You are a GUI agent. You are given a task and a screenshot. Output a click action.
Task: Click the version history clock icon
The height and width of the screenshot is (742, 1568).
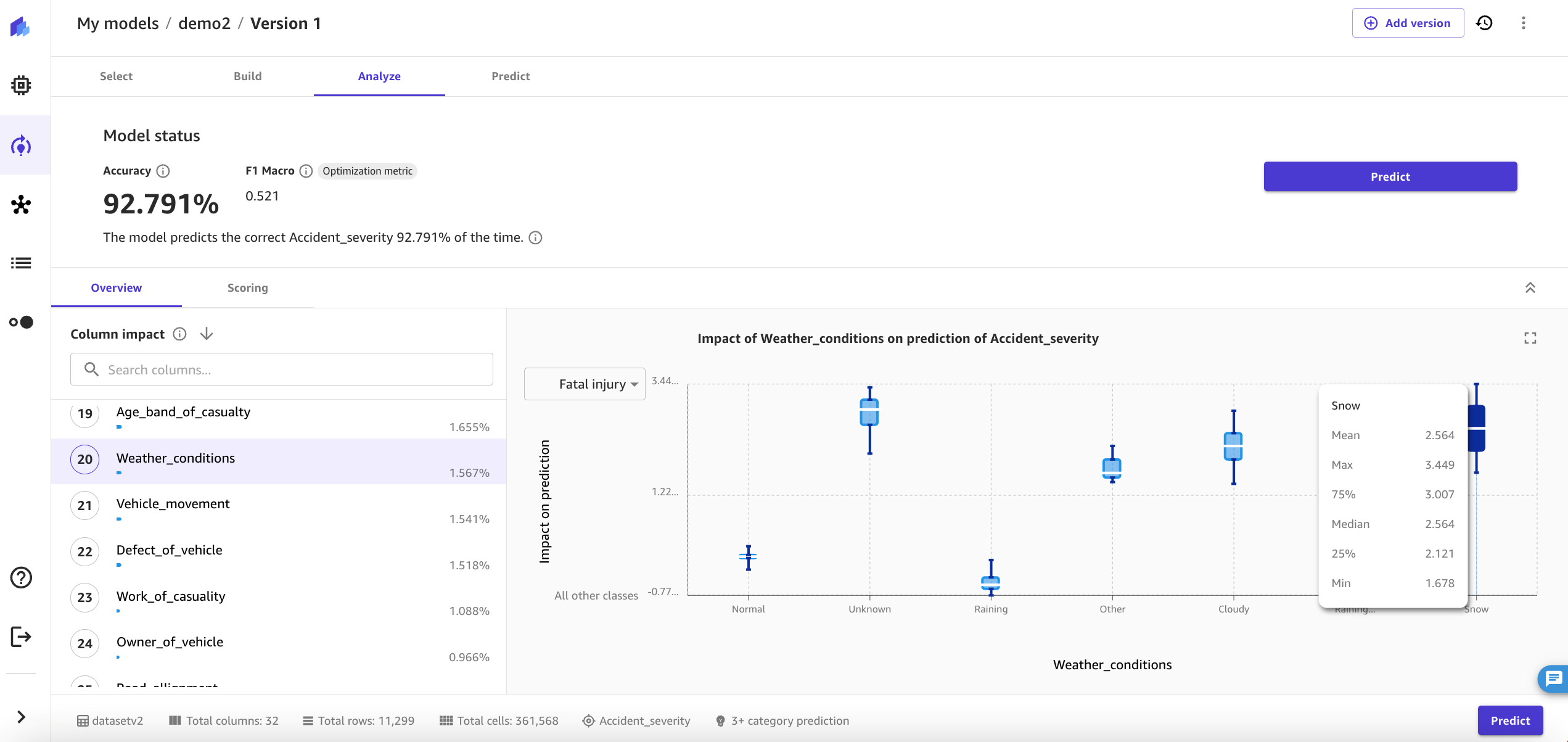(x=1484, y=23)
